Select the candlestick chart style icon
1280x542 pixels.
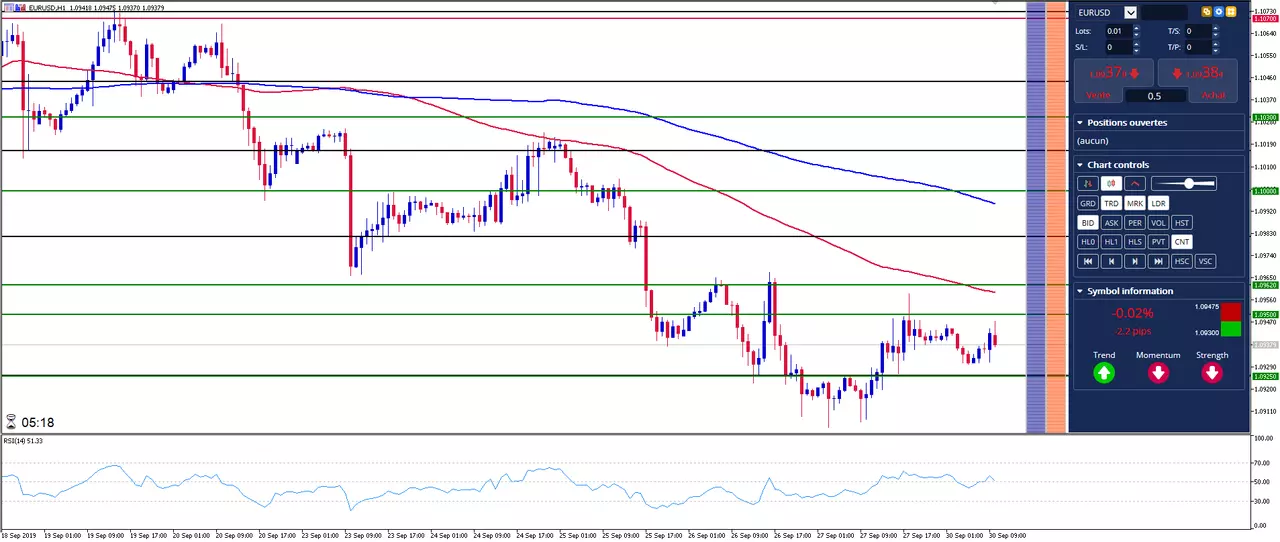(x=1111, y=184)
